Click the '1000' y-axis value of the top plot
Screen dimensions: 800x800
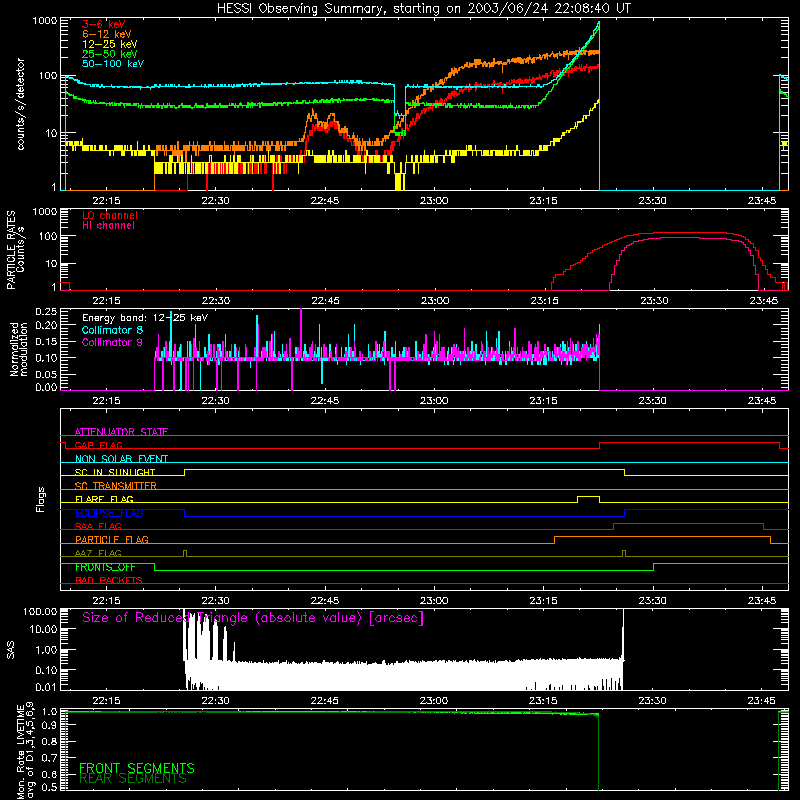pyautogui.click(x=45, y=21)
